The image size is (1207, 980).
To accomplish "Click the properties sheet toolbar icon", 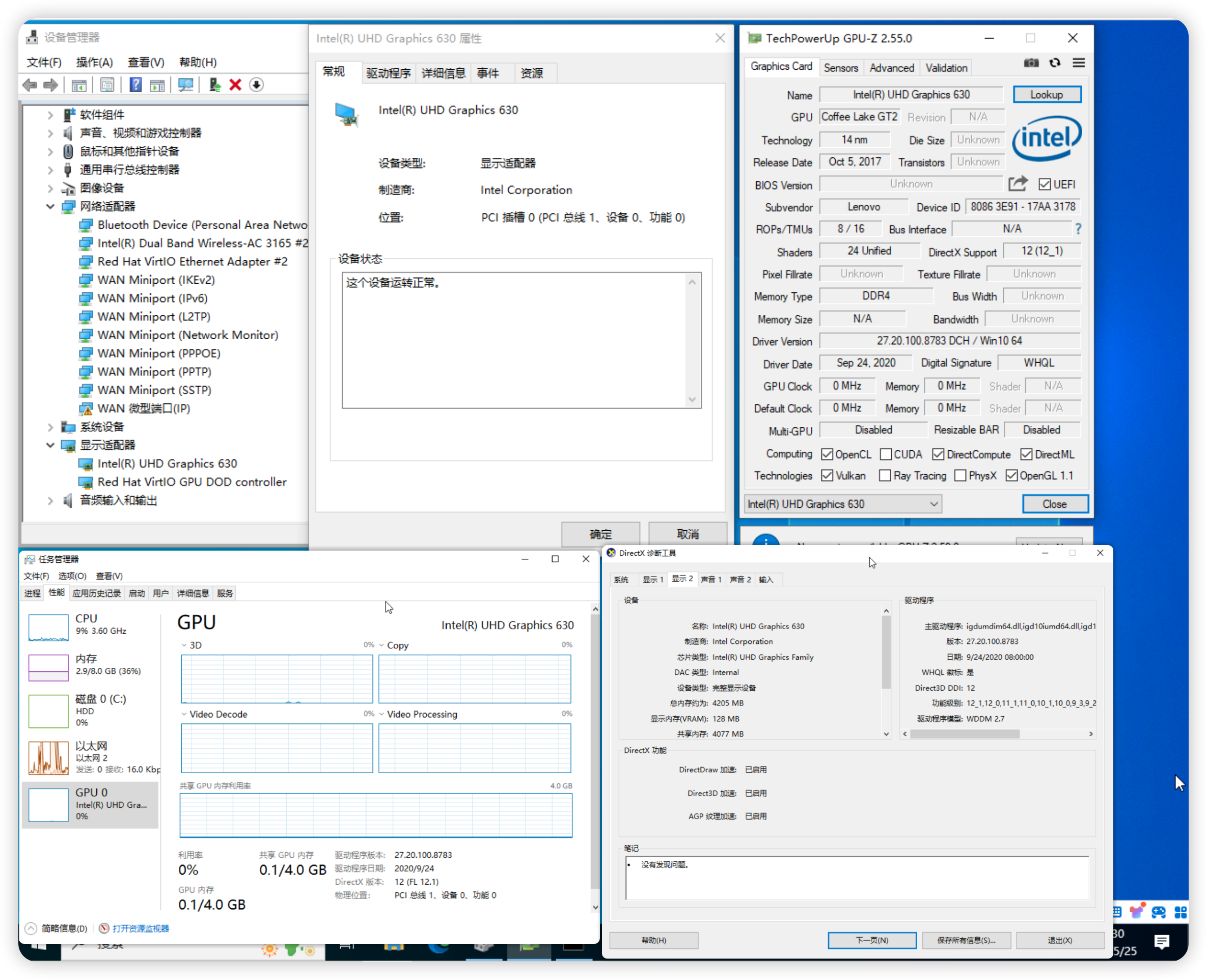I will click(x=106, y=85).
